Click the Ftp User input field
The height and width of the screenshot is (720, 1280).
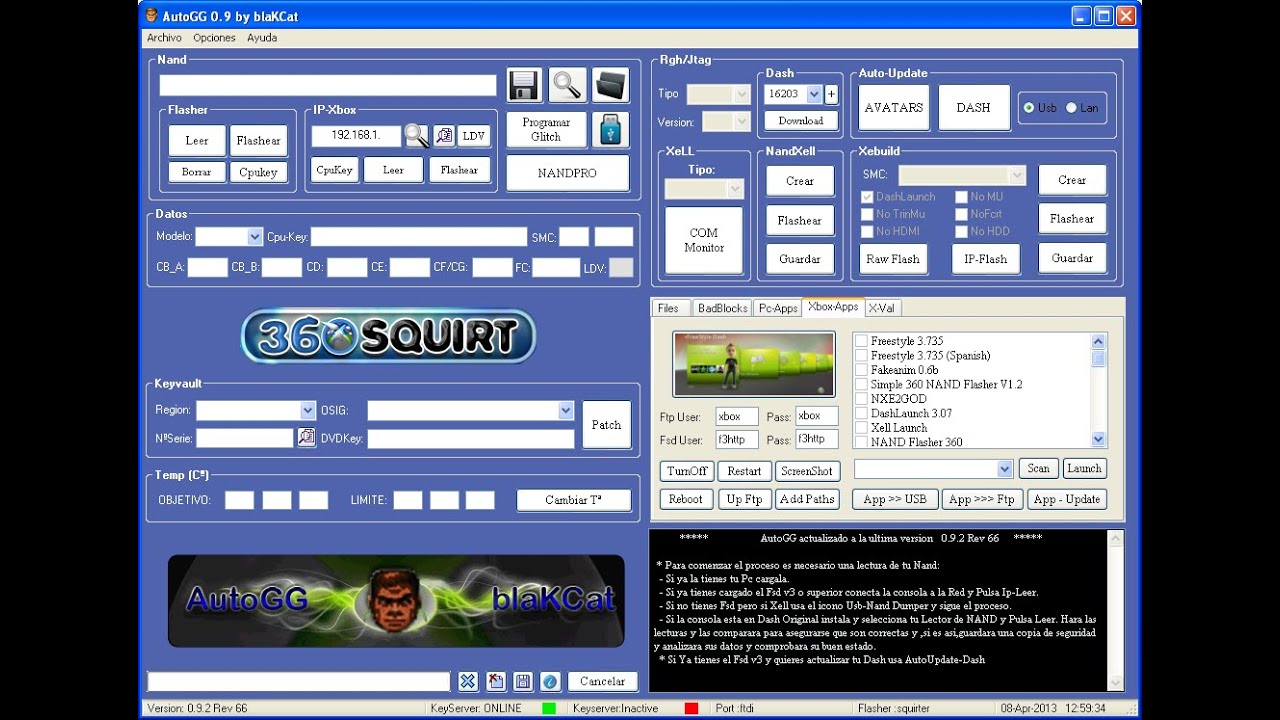pos(736,416)
